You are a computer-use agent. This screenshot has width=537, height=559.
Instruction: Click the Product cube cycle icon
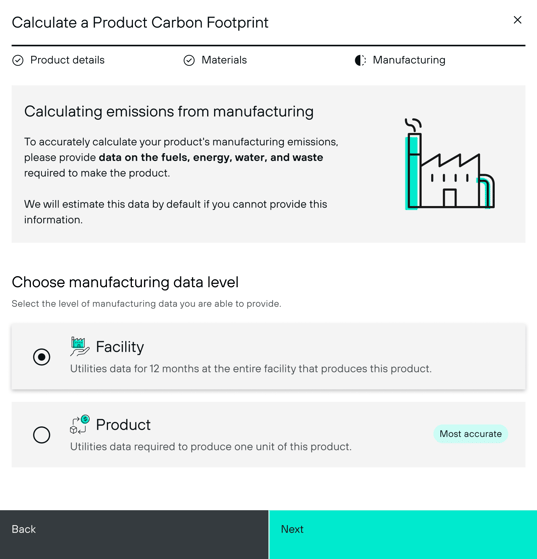80,424
